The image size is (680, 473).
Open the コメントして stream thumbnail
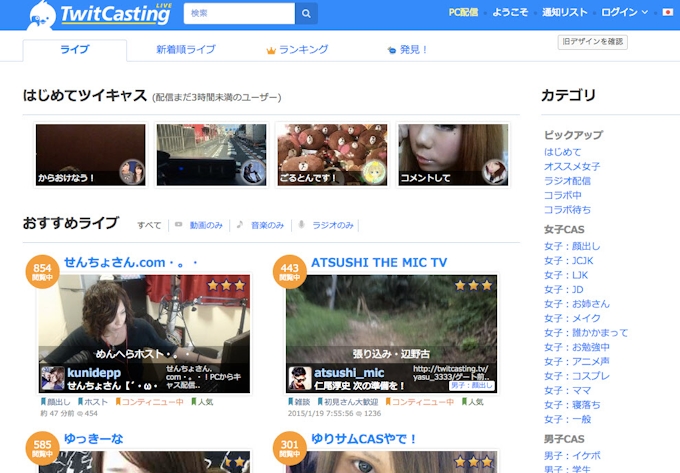[x=452, y=154]
